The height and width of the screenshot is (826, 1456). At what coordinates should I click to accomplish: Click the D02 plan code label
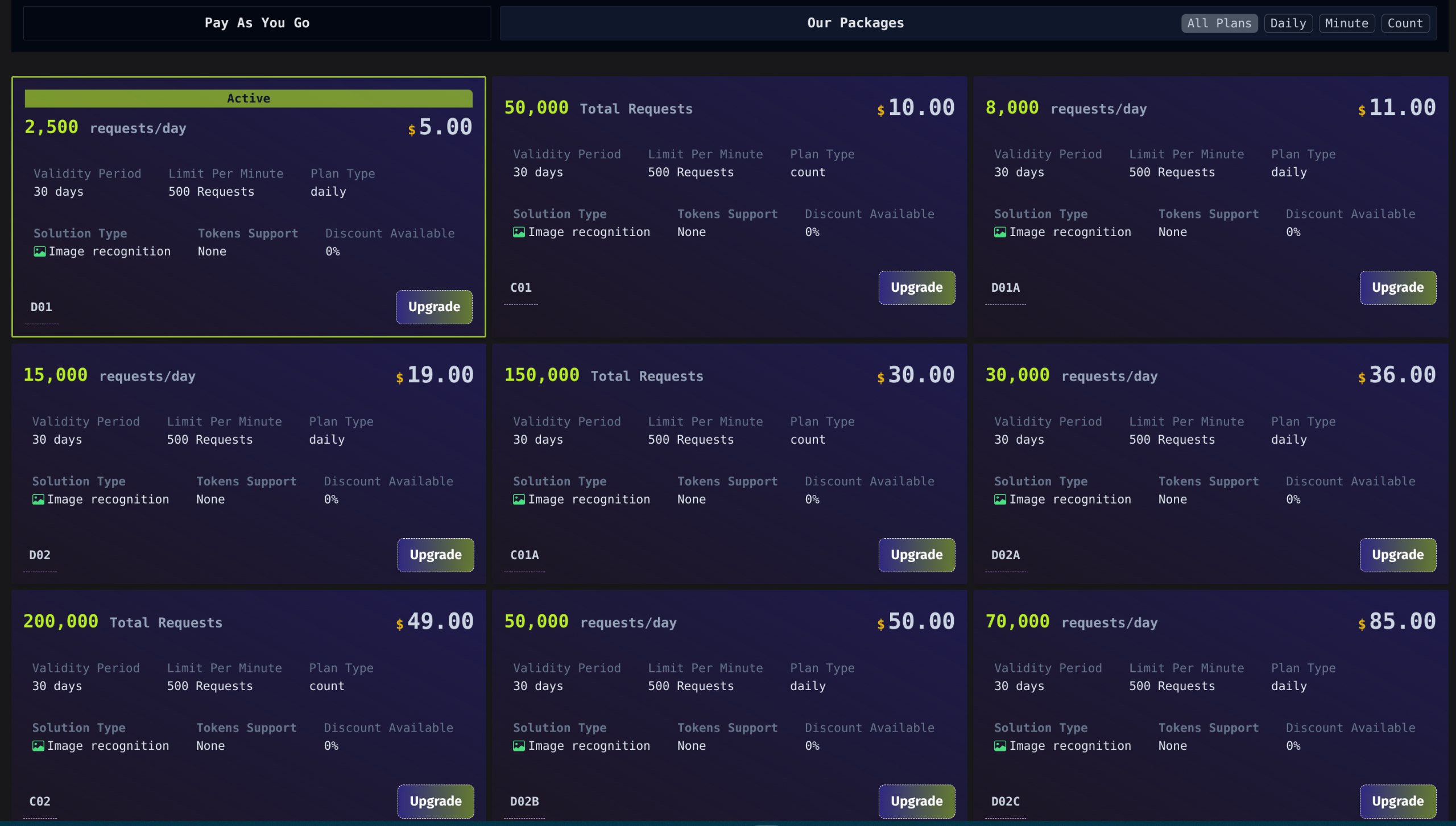[x=40, y=555]
